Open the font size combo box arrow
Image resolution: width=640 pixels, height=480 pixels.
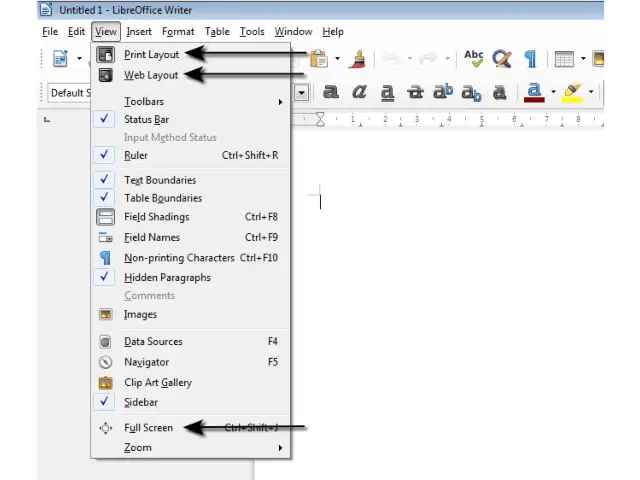click(301, 93)
